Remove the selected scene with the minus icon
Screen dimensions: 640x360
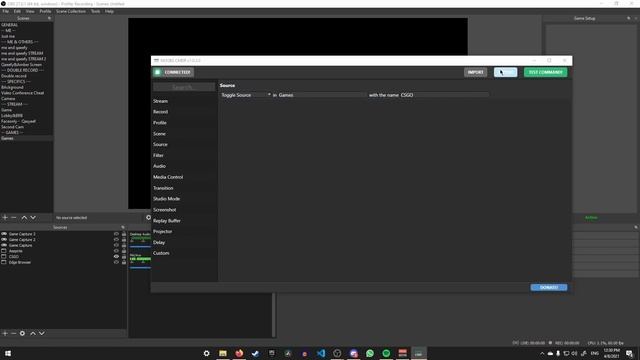13,218
